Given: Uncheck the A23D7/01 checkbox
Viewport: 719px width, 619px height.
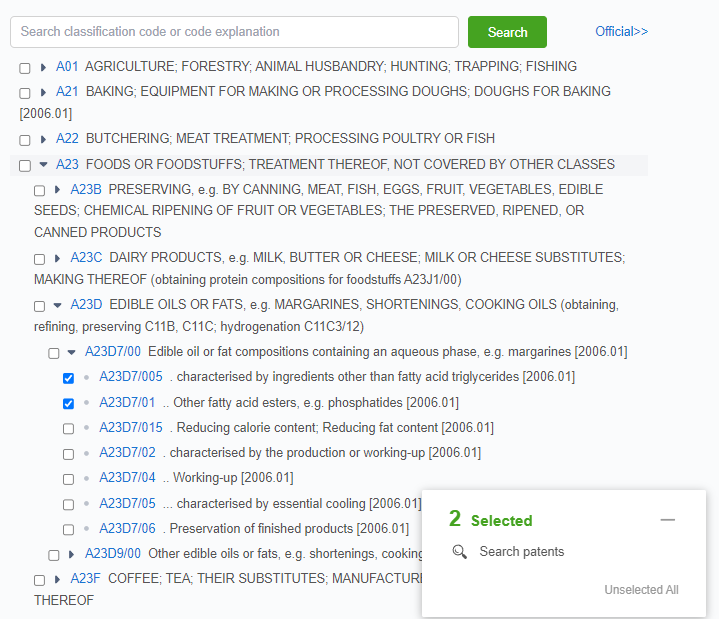Looking at the screenshot, I should click(x=68, y=403).
